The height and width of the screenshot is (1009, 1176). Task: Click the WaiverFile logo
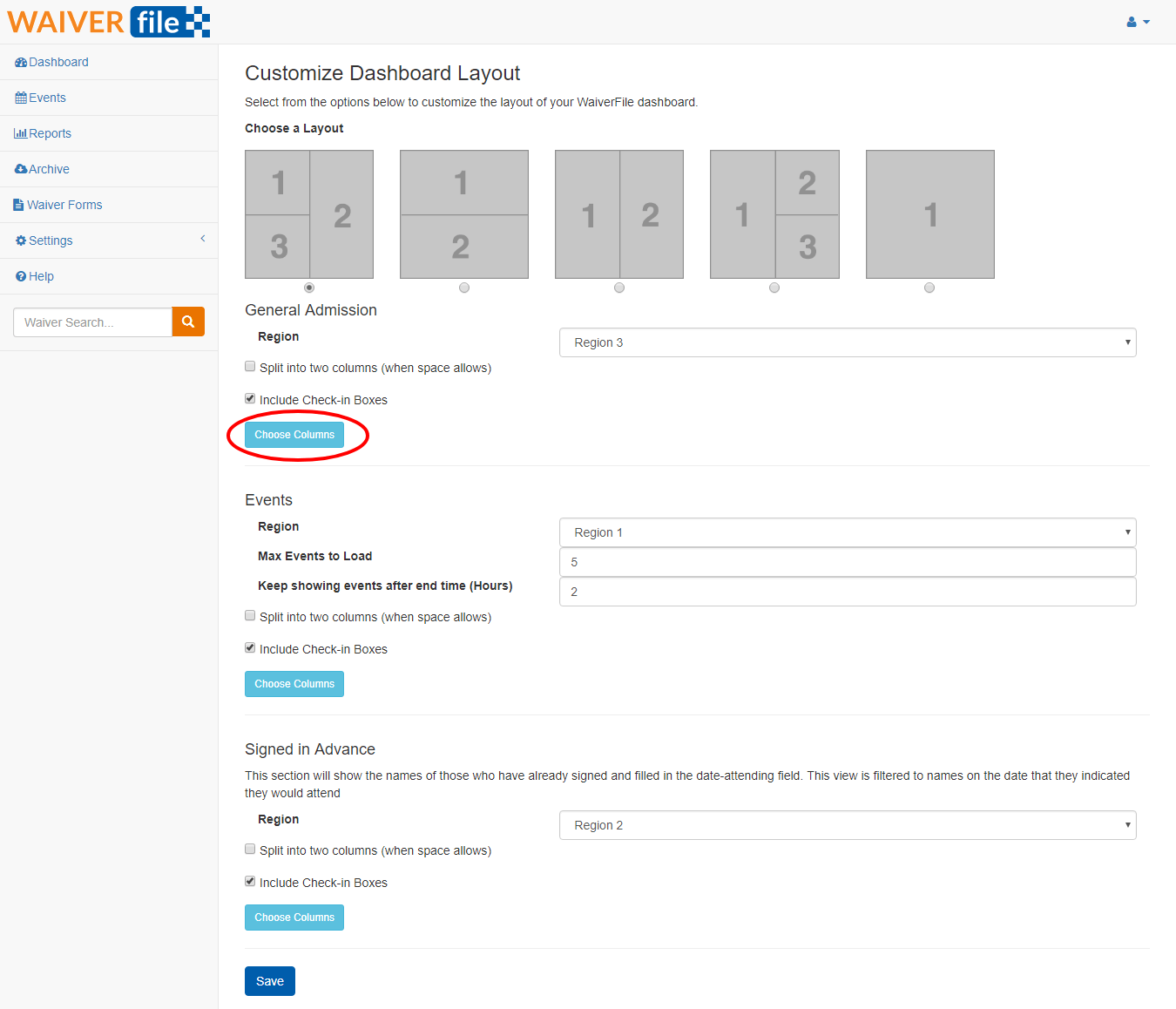109,22
